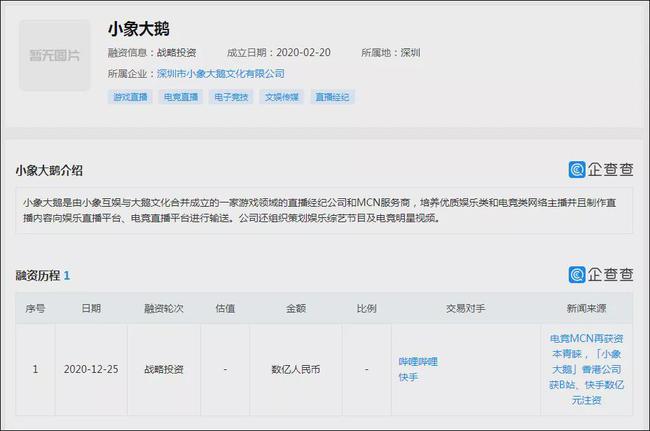
Task: Click the 融资历程 section heading
Action: click(x=42, y=275)
